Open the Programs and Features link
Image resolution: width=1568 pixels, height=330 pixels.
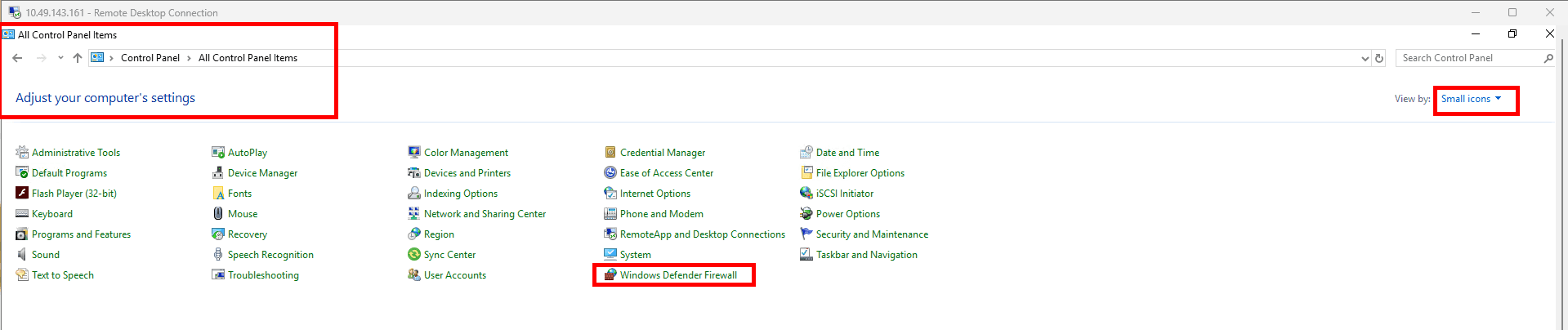tap(81, 234)
